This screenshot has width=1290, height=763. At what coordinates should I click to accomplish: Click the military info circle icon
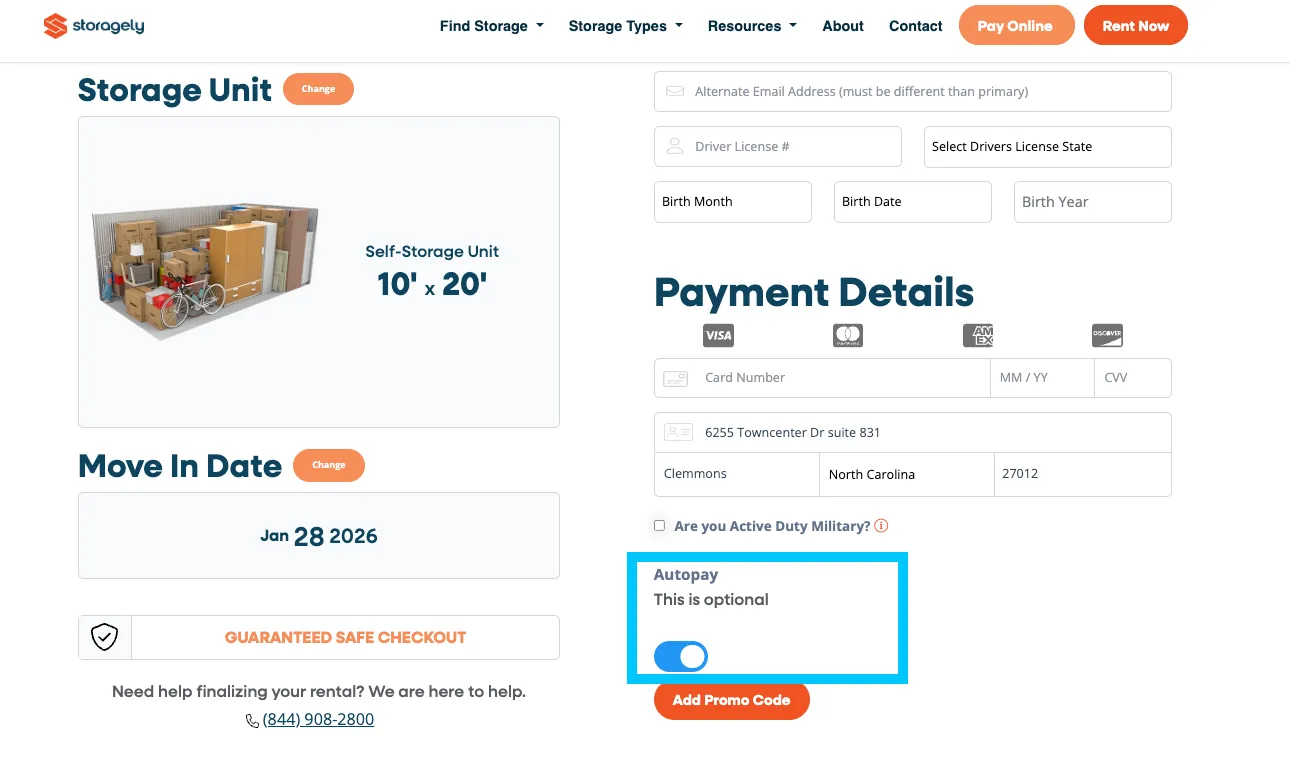[x=881, y=526]
